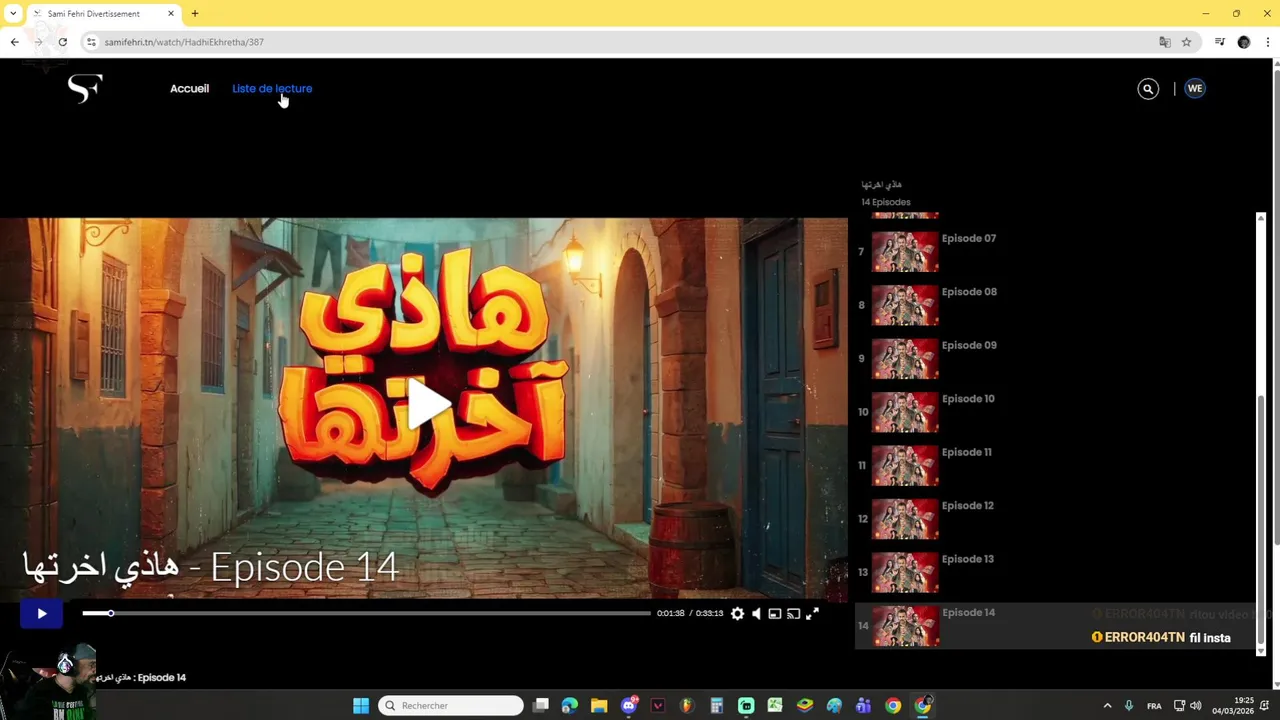1280x720 pixels.
Task: Click Episode 13 thumbnail image
Action: pos(905,573)
